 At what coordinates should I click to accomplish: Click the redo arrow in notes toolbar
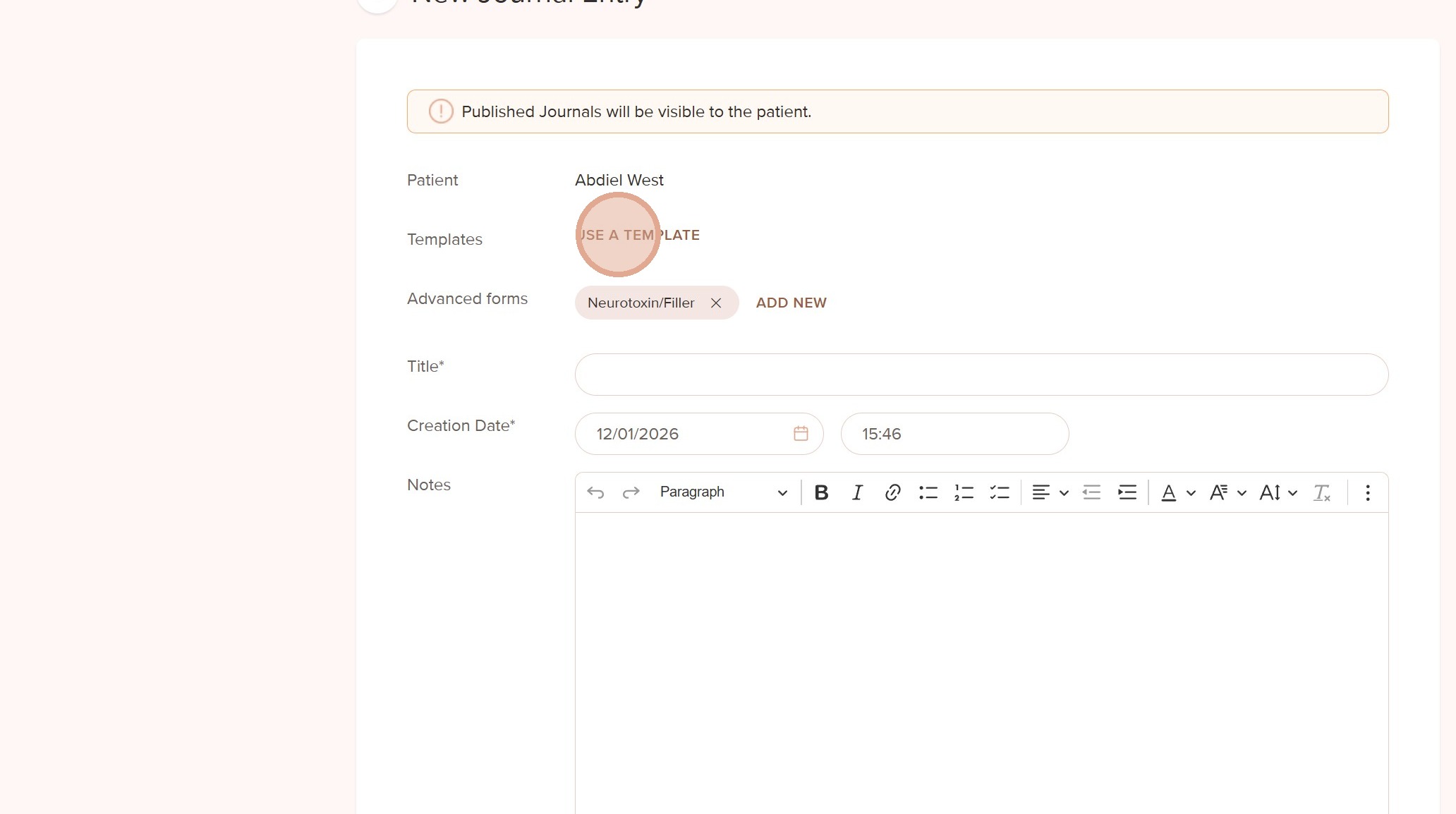coord(631,492)
